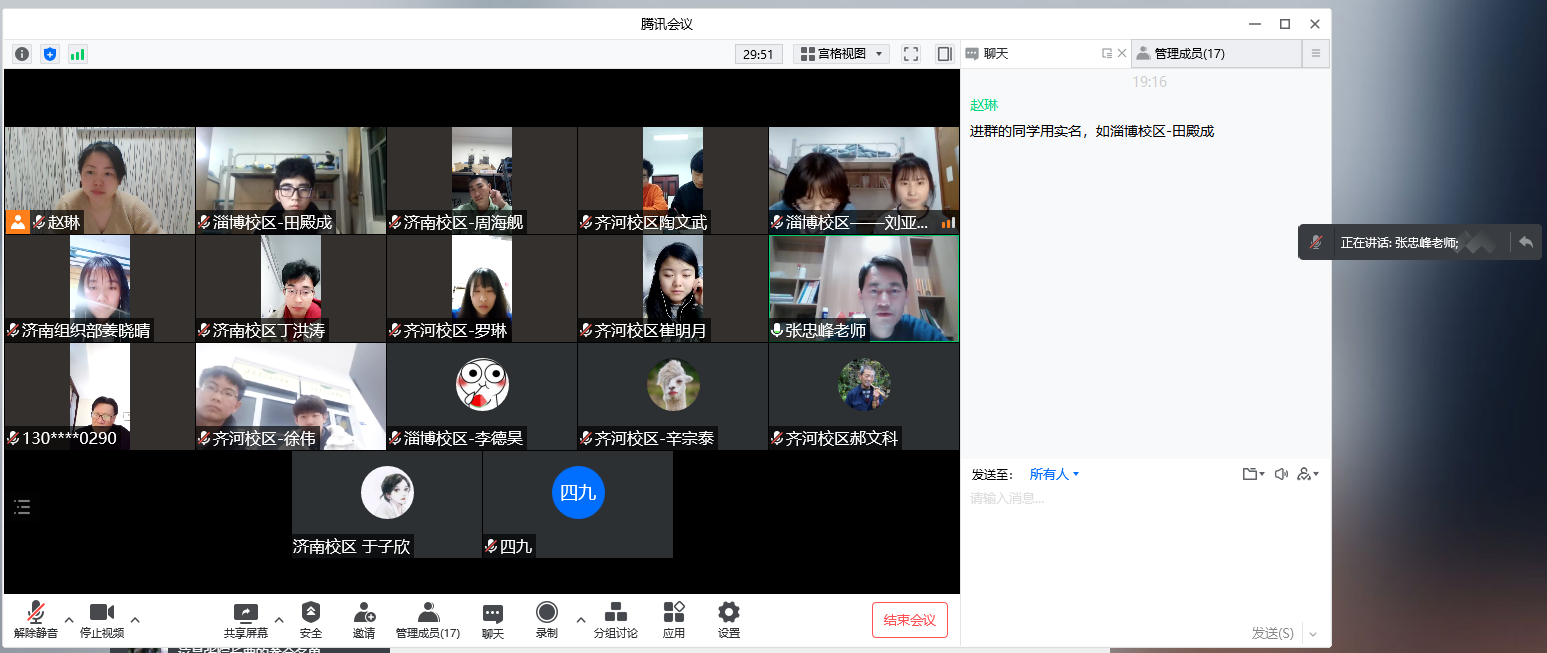The height and width of the screenshot is (653, 1547).
Task: Expand the audio options arrow beside 解除静音
Action: tap(69, 620)
